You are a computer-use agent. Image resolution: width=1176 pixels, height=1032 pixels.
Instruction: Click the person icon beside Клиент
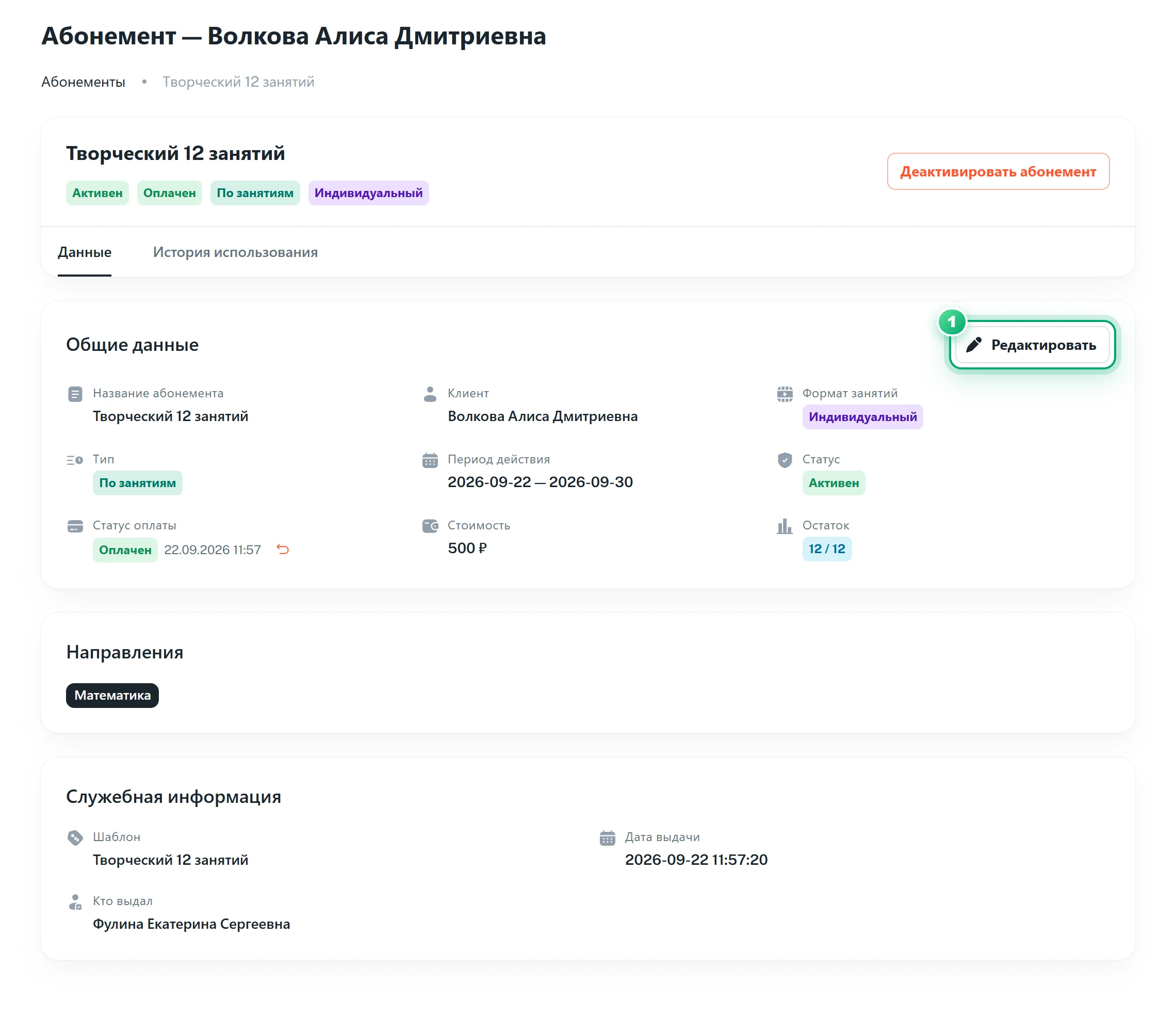coord(430,394)
